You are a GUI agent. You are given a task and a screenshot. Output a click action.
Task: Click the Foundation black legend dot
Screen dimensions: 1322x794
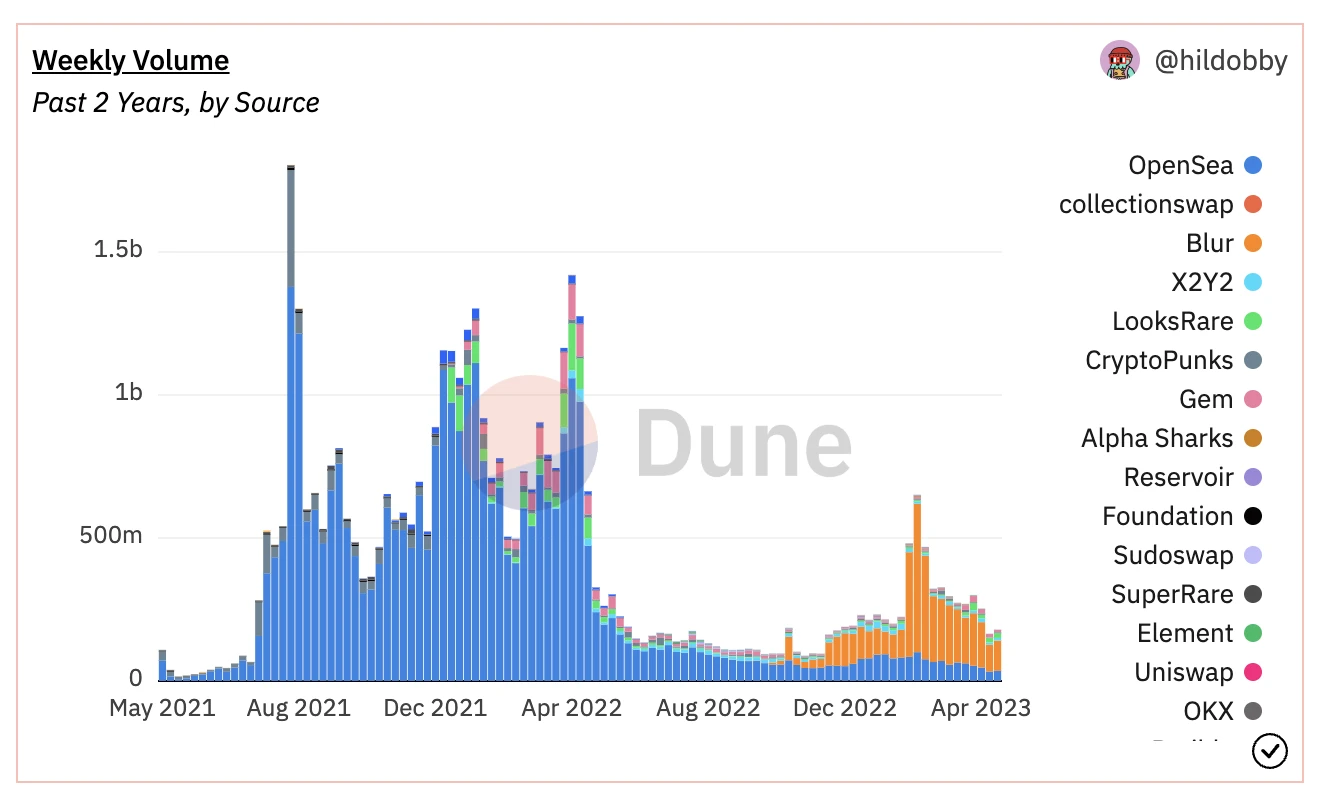tap(1253, 516)
